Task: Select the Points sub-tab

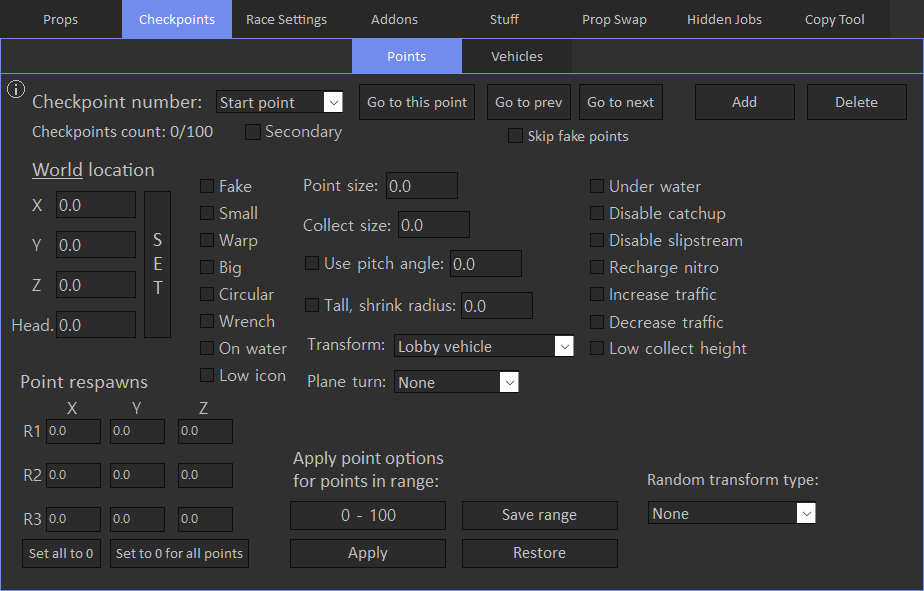Action: click(x=407, y=56)
